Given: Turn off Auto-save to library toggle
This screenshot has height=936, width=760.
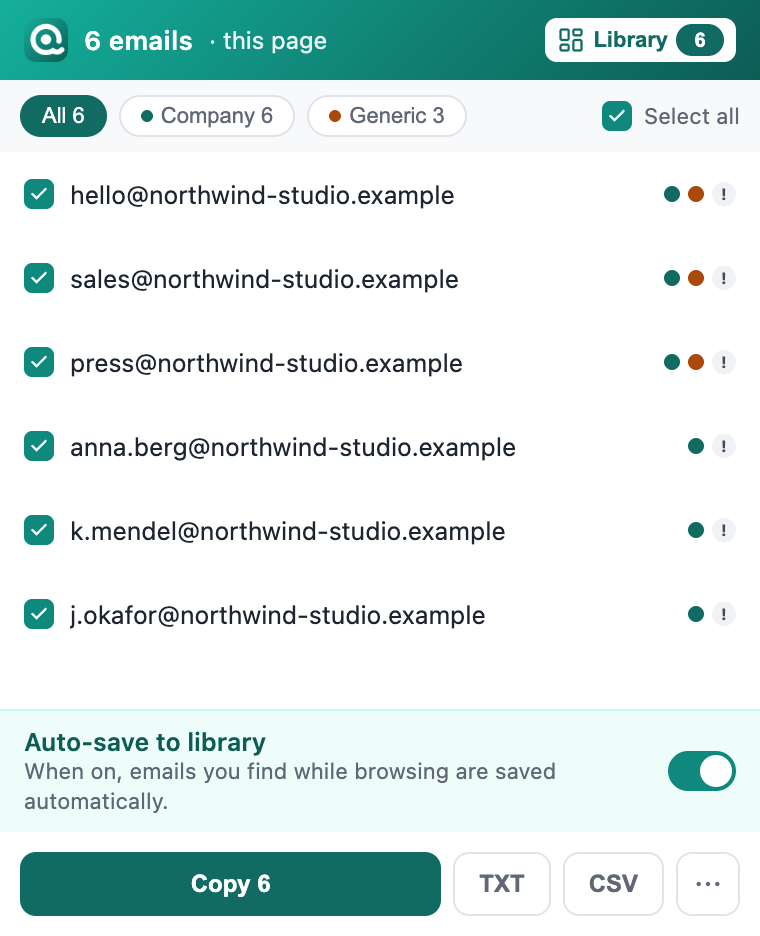Looking at the screenshot, I should point(701,771).
